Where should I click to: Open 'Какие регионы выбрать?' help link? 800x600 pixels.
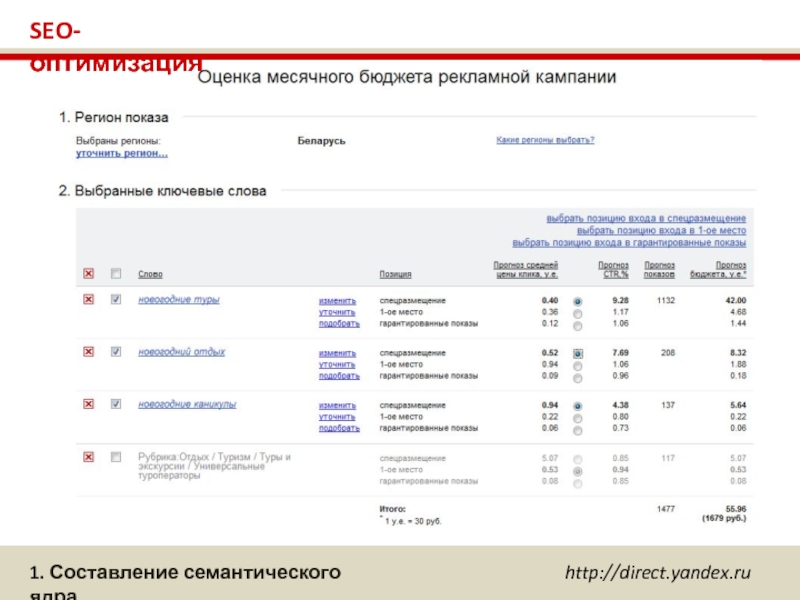(545, 140)
